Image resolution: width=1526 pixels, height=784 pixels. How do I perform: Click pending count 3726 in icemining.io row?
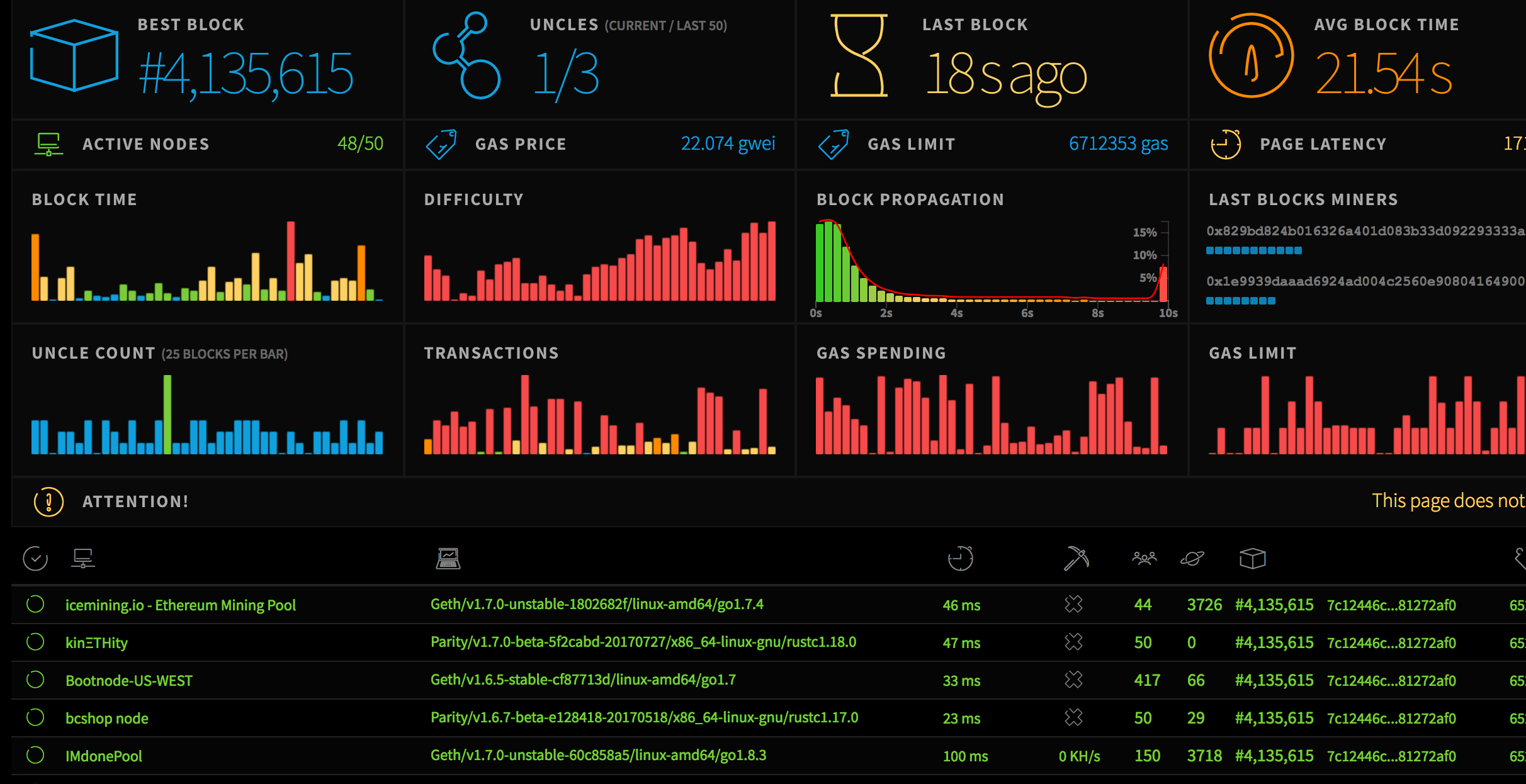tap(1204, 605)
